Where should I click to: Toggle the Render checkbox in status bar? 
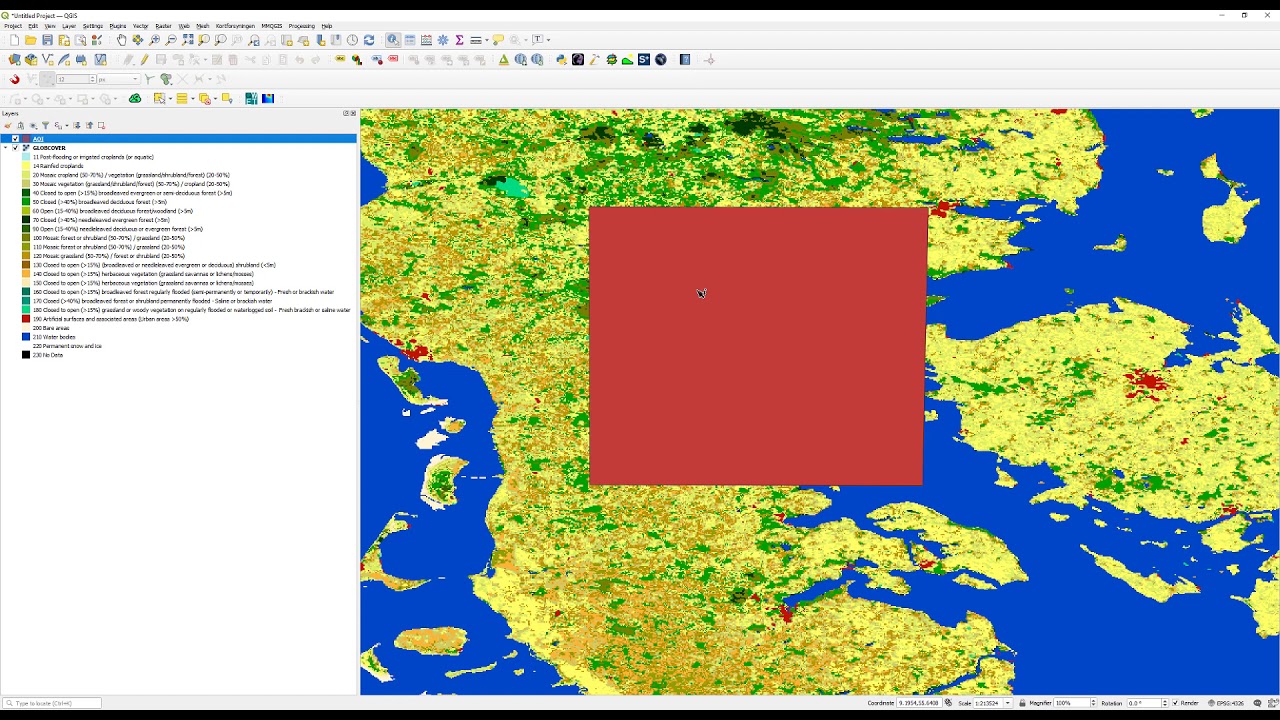tap(1176, 703)
